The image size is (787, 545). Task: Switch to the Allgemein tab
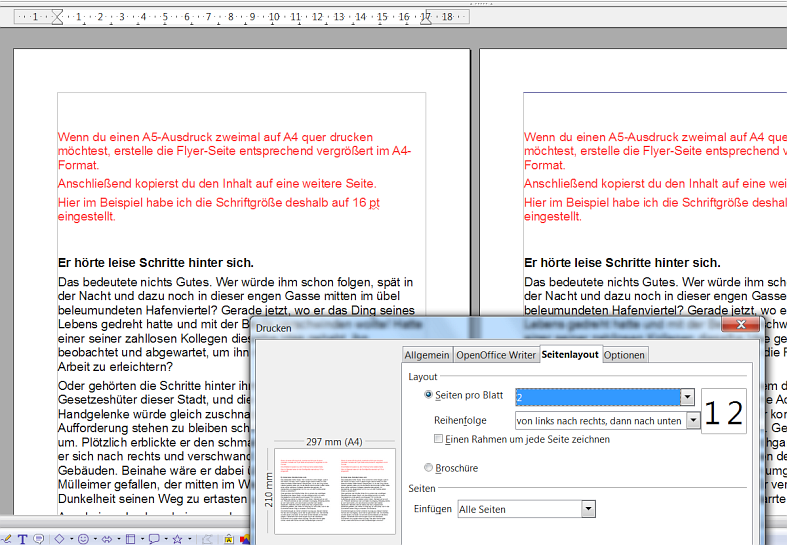point(427,355)
